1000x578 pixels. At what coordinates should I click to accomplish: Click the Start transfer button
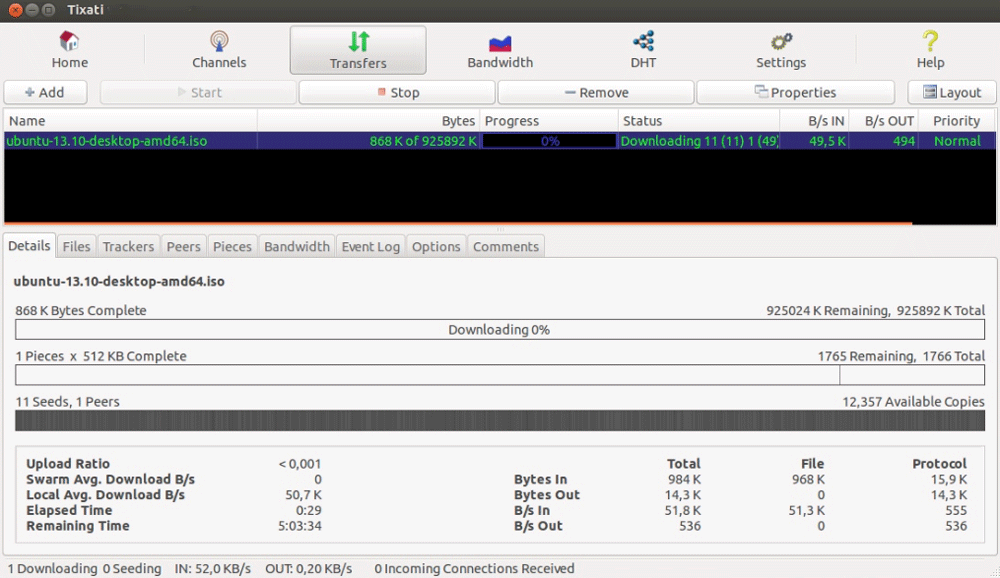click(x=198, y=93)
